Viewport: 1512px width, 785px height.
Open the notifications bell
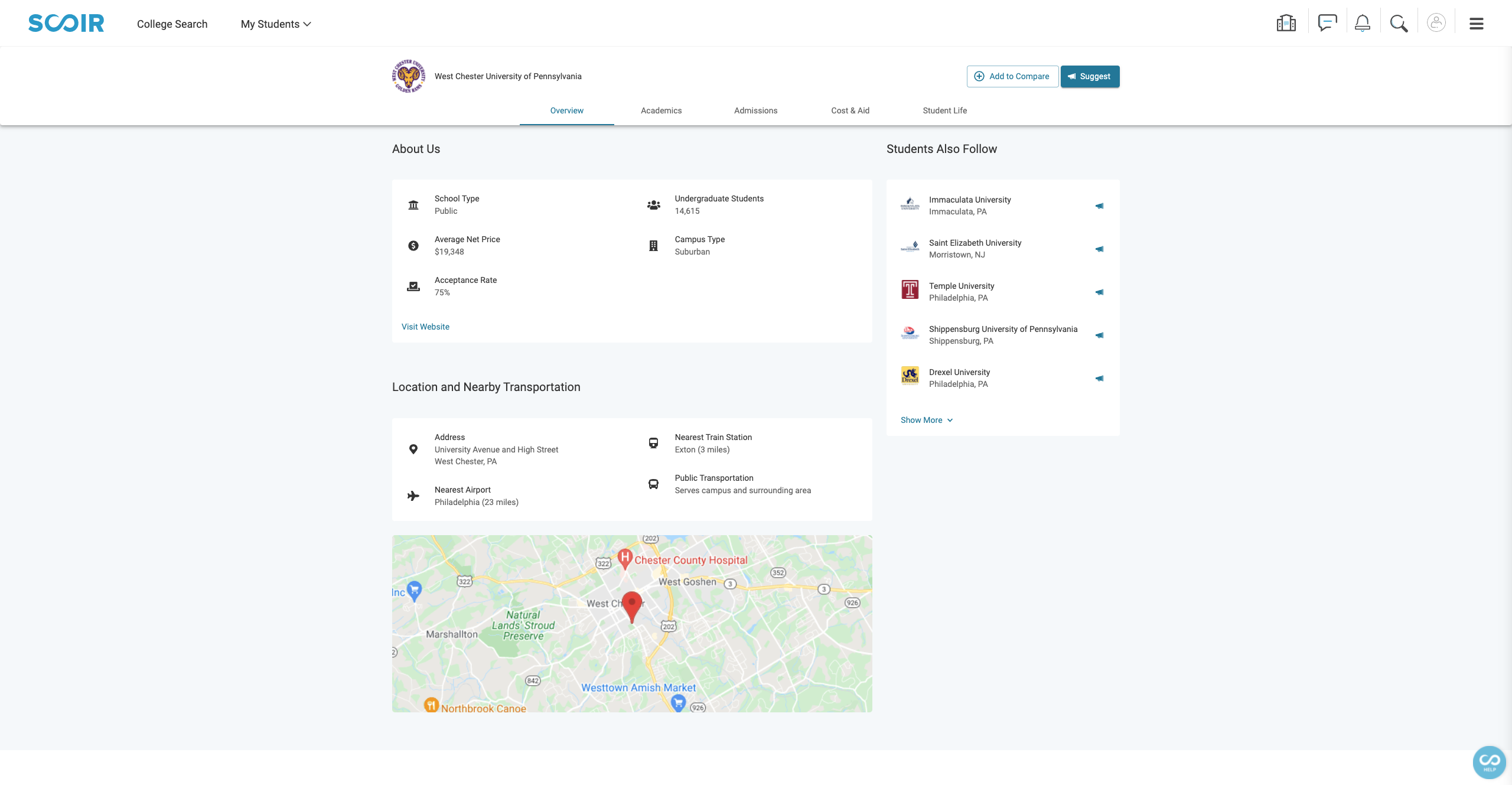pyautogui.click(x=1363, y=24)
